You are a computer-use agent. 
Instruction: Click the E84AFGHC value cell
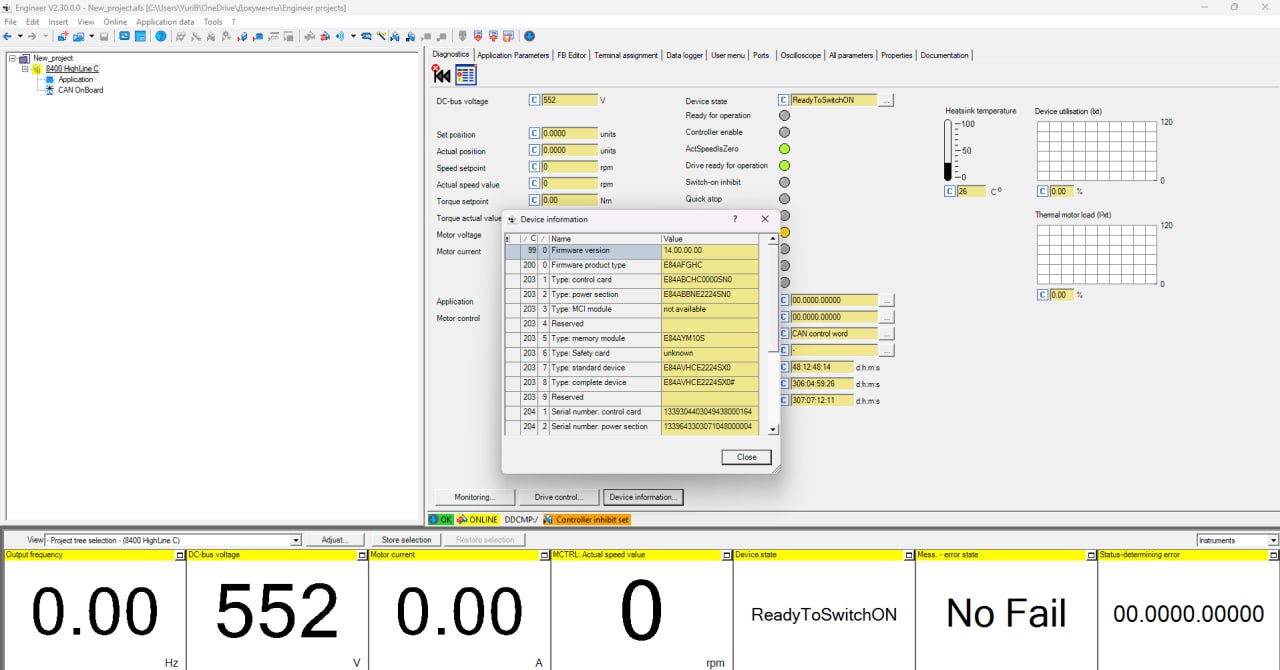(x=710, y=265)
